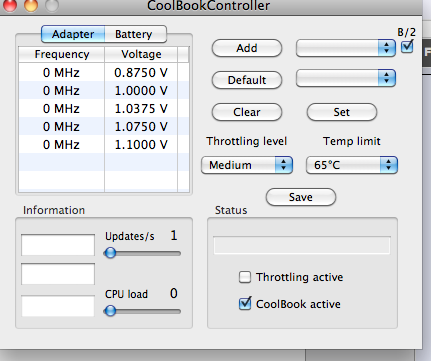
Task: Click the empty Status text field
Action: [x=302, y=245]
